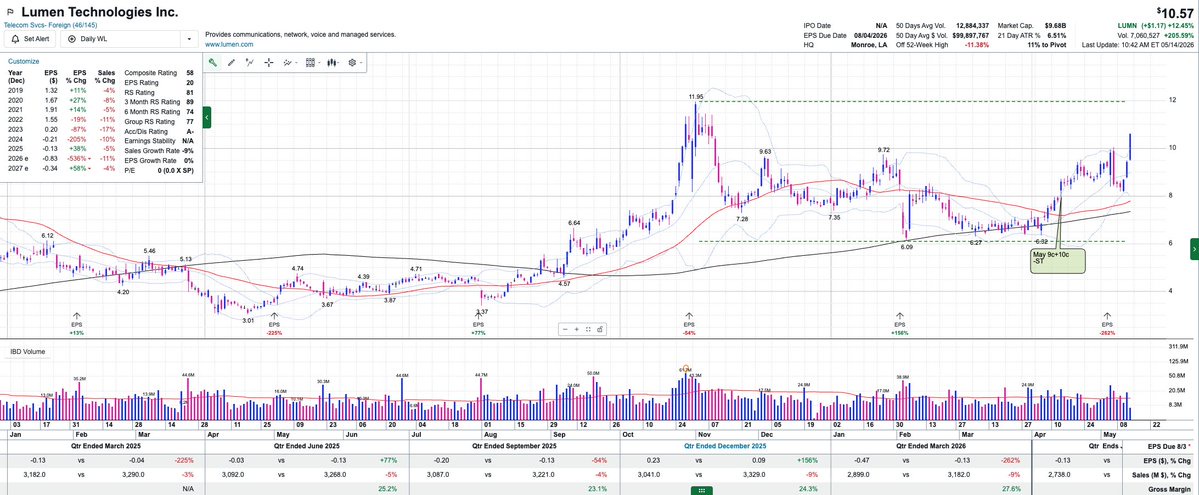Click the EPS +77% earnings marker
1199x495 pixels.
pyautogui.click(x=479, y=322)
